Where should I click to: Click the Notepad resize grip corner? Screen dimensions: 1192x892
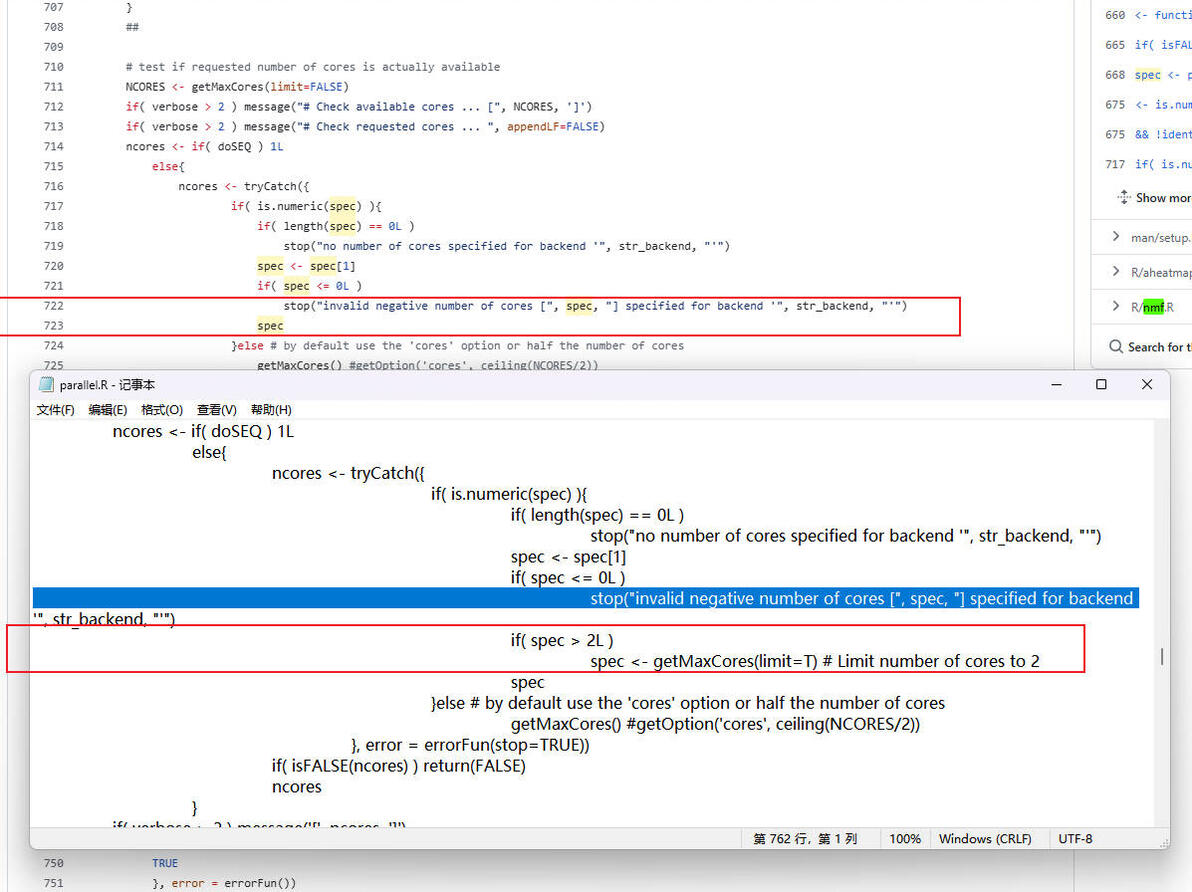pos(1164,843)
